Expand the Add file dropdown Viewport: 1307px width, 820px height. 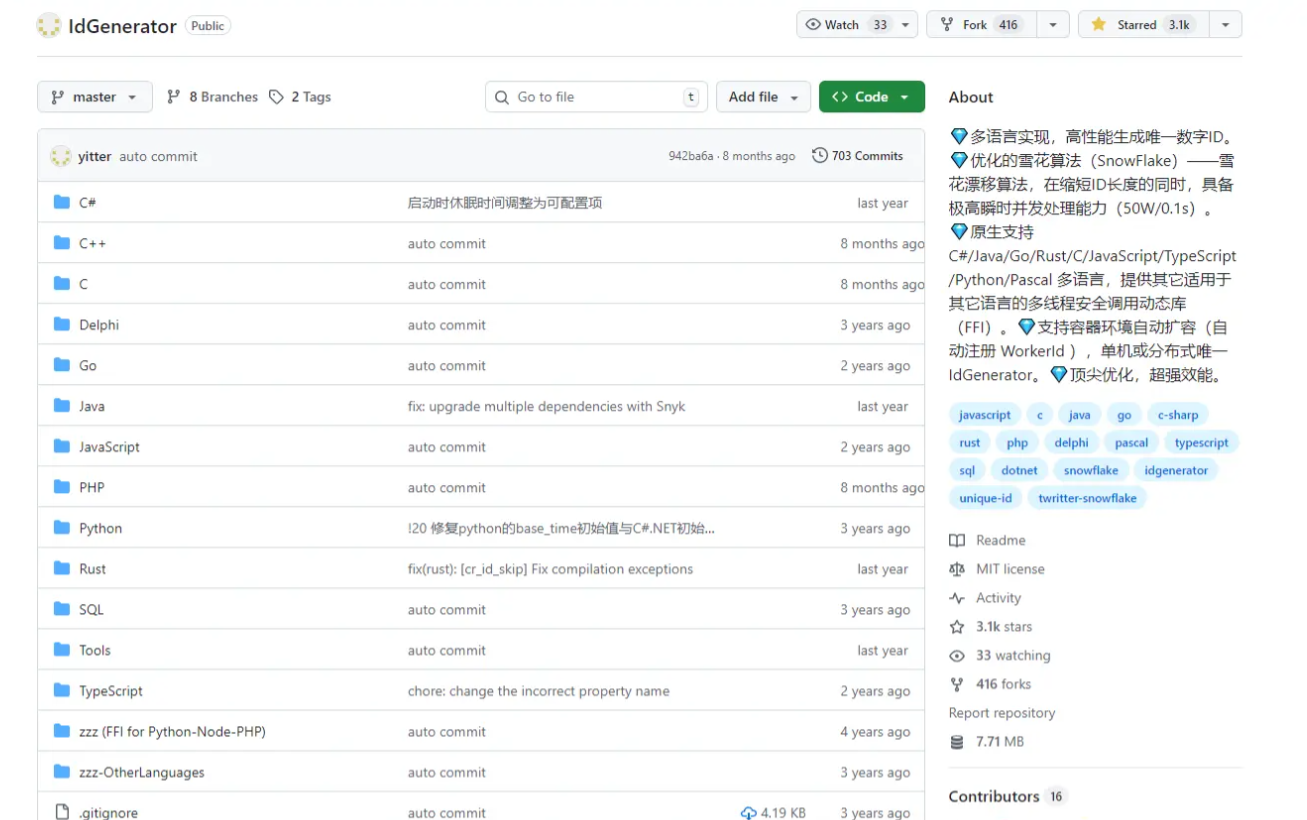pos(763,97)
